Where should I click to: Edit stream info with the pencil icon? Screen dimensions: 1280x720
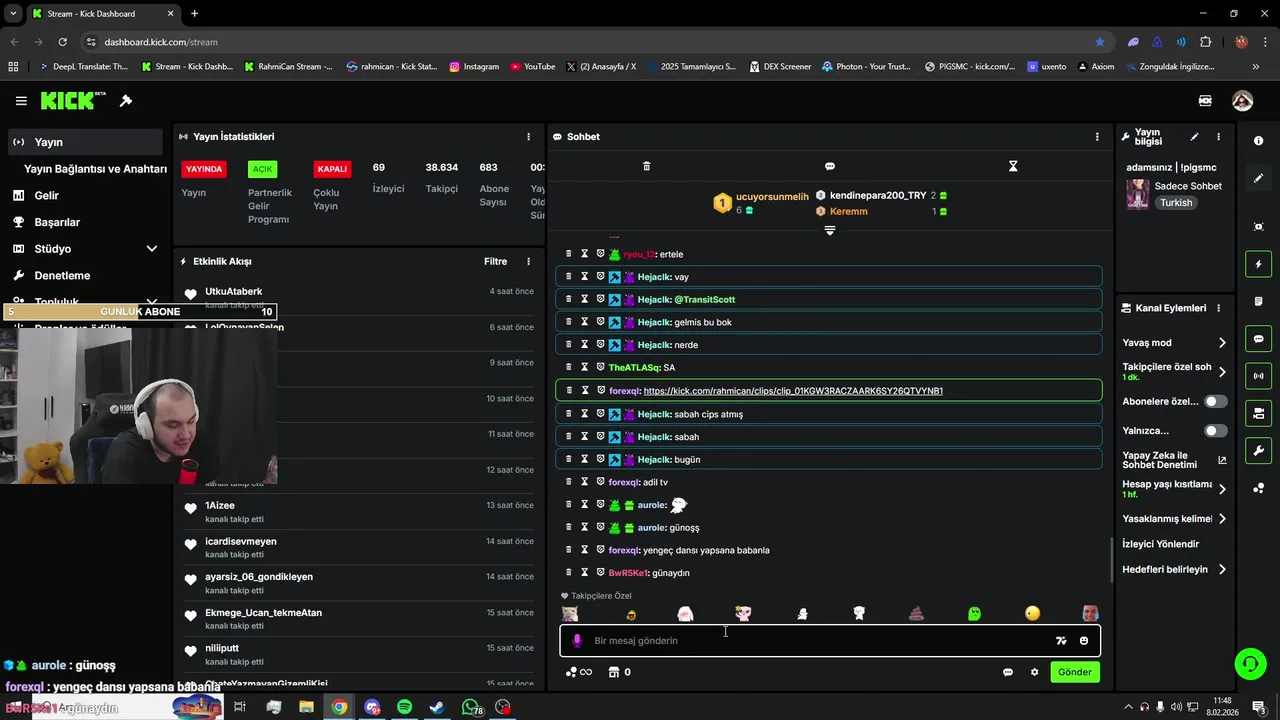[x=1194, y=137]
